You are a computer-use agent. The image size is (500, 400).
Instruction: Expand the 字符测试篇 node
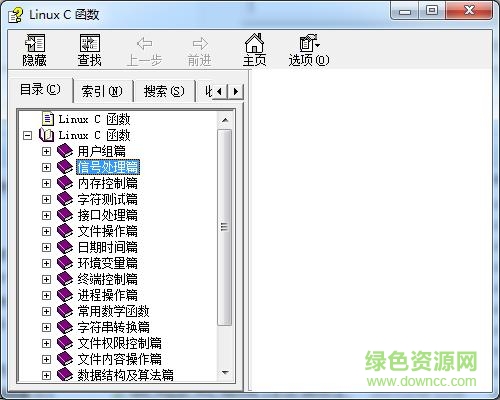pos(46,199)
